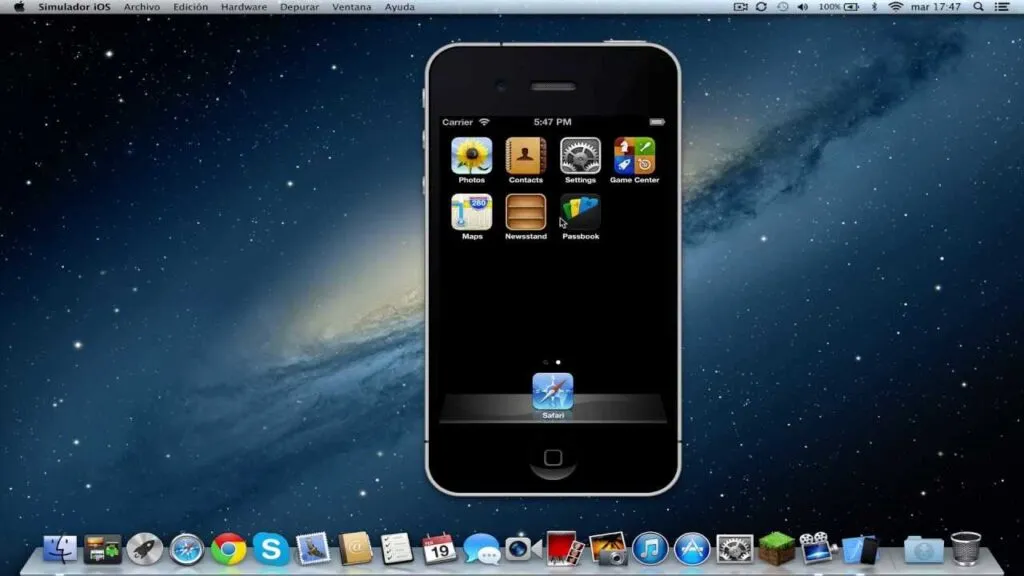The width and height of the screenshot is (1024, 576).
Task: Open Finder from the Dock
Action: coord(60,549)
